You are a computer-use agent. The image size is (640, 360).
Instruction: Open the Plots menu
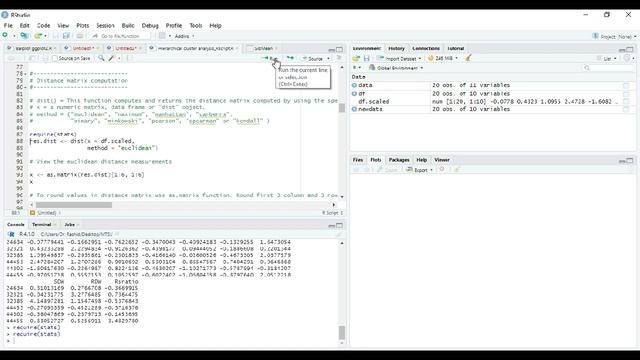[82, 25]
